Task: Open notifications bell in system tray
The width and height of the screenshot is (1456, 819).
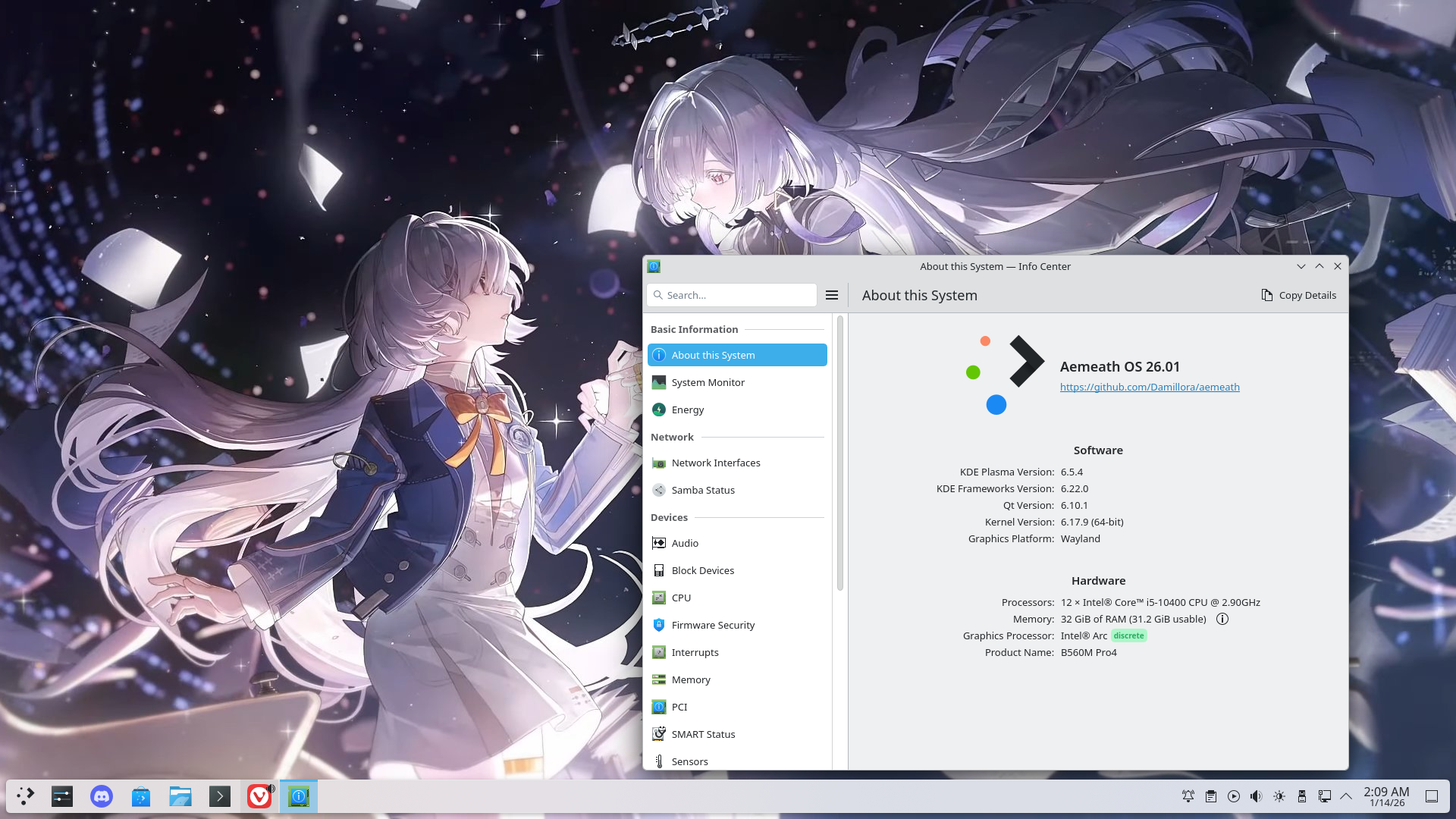Action: tap(1188, 796)
